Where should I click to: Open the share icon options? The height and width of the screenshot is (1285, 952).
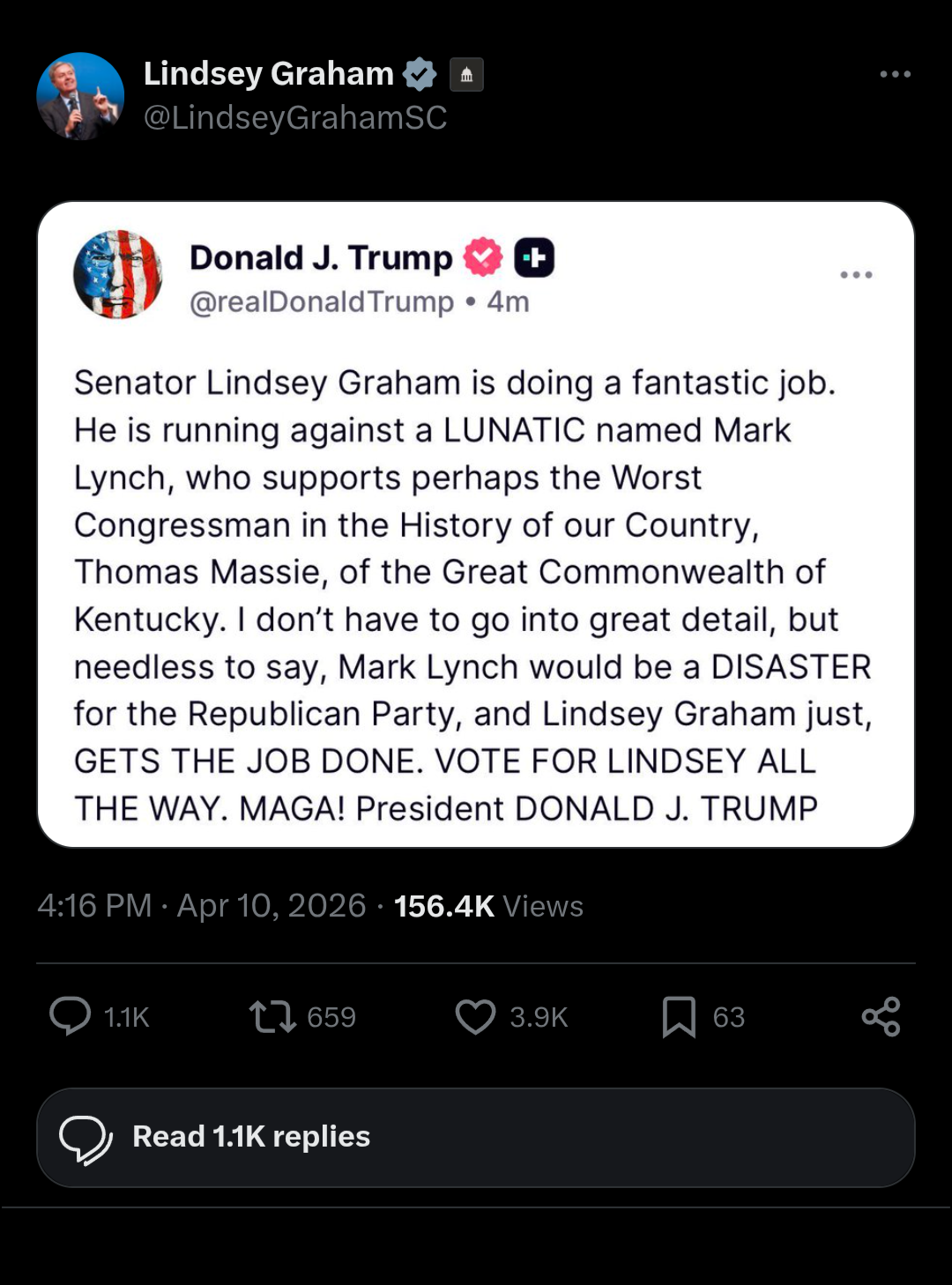(881, 1016)
